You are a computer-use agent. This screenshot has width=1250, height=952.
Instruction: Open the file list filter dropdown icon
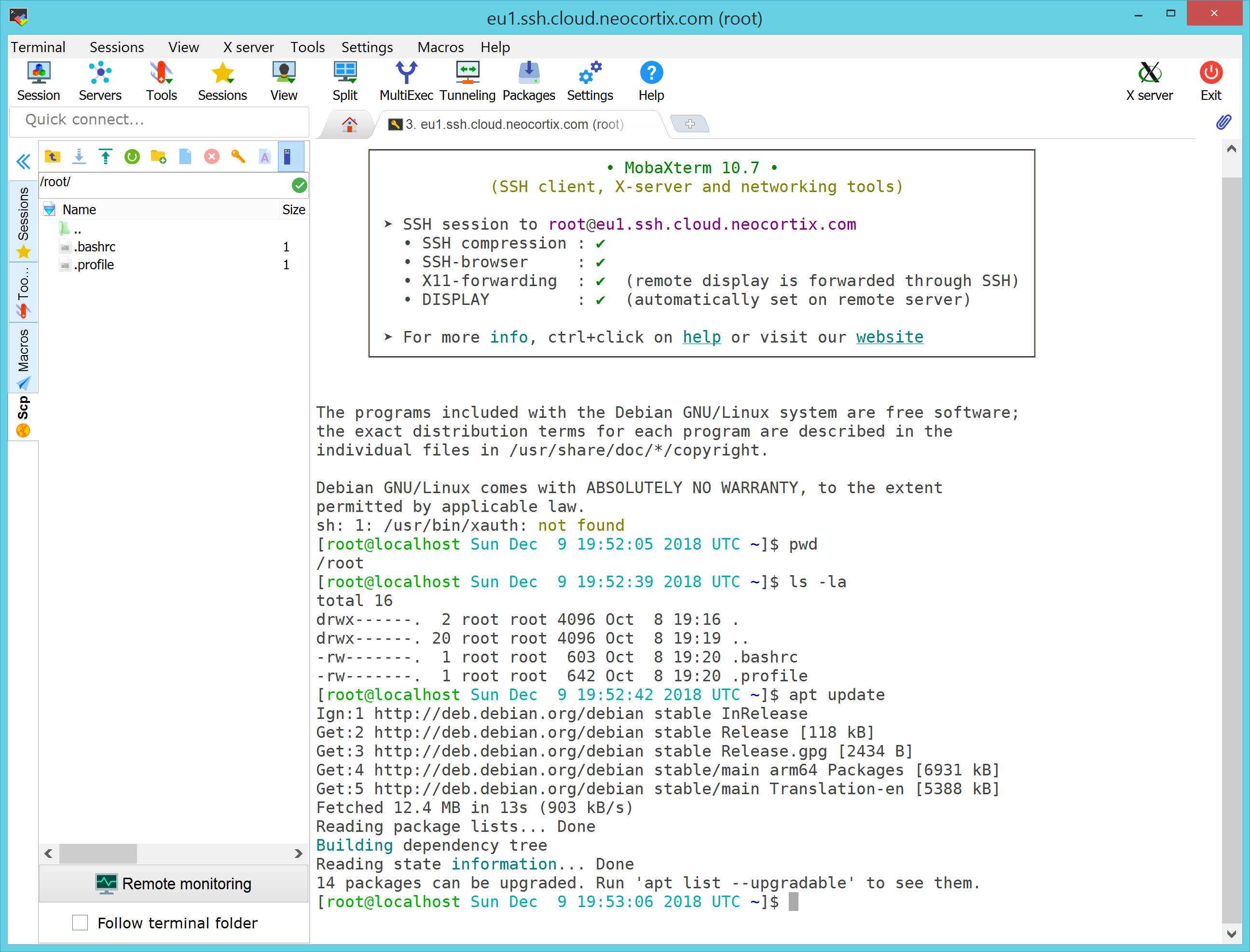pos(49,210)
